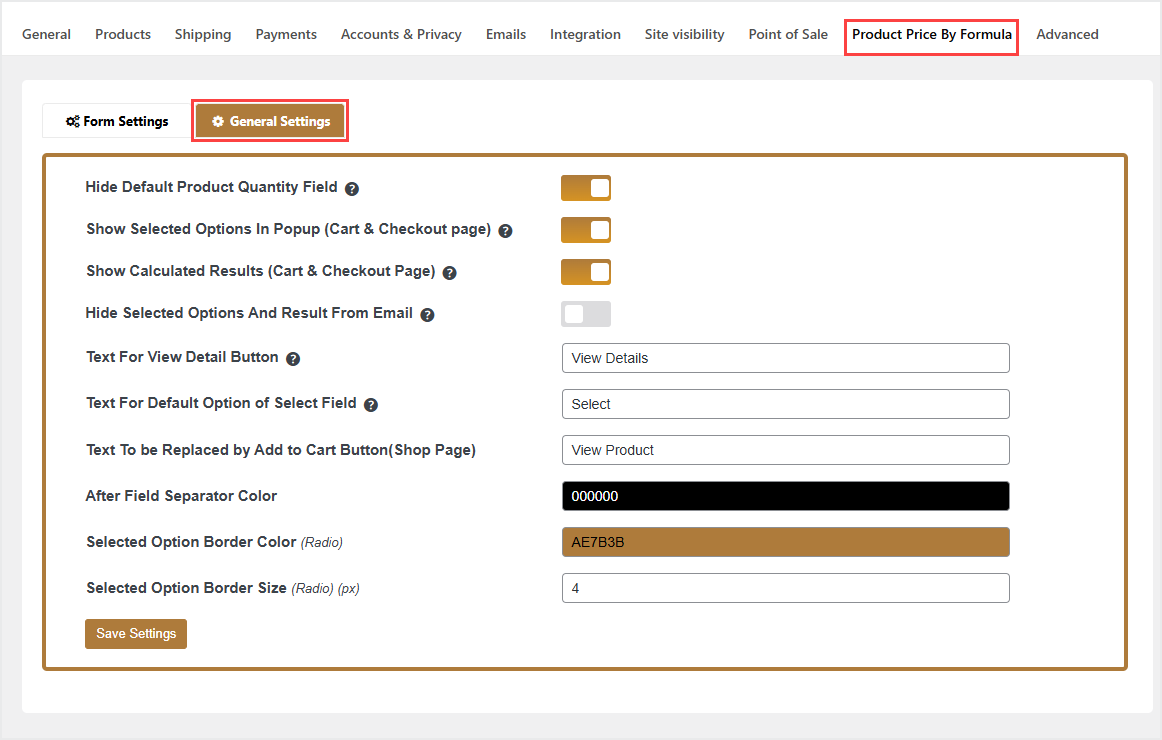Go to the Shipping settings tab

pos(203,34)
